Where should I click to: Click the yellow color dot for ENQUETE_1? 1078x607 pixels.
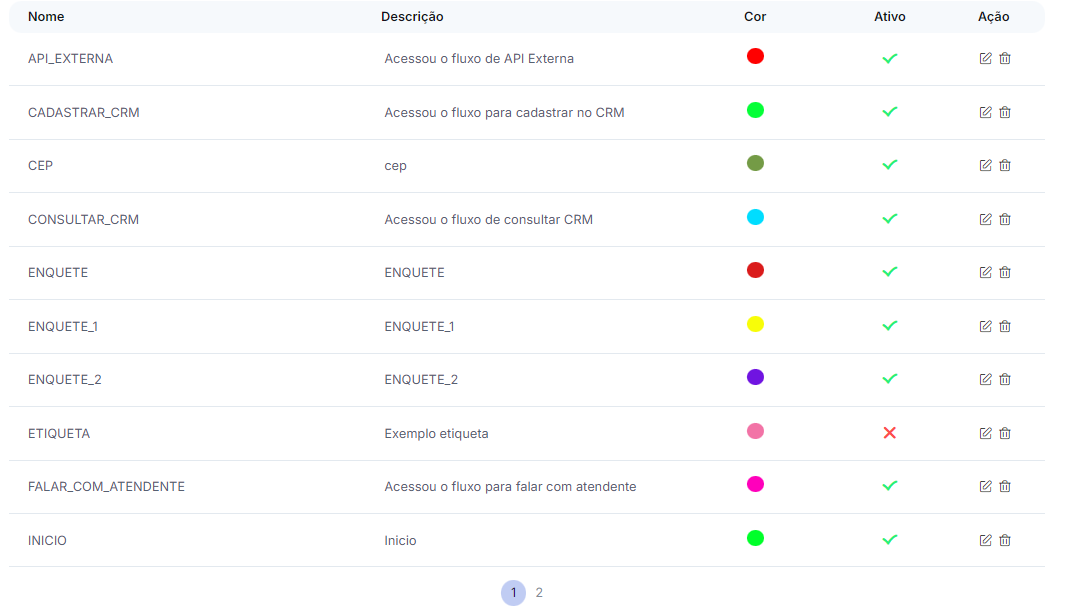coord(755,324)
